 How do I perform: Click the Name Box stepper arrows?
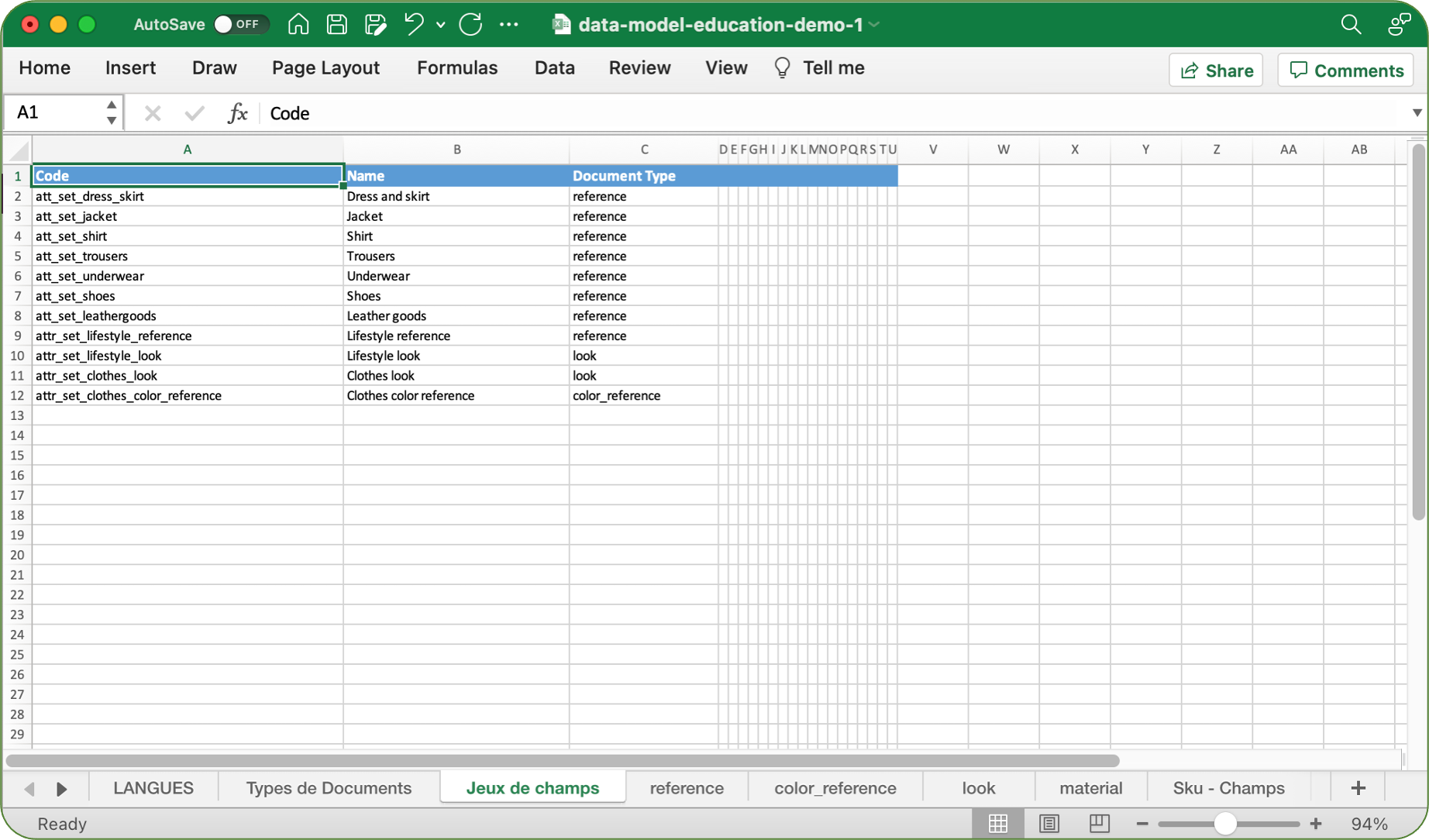pos(112,113)
